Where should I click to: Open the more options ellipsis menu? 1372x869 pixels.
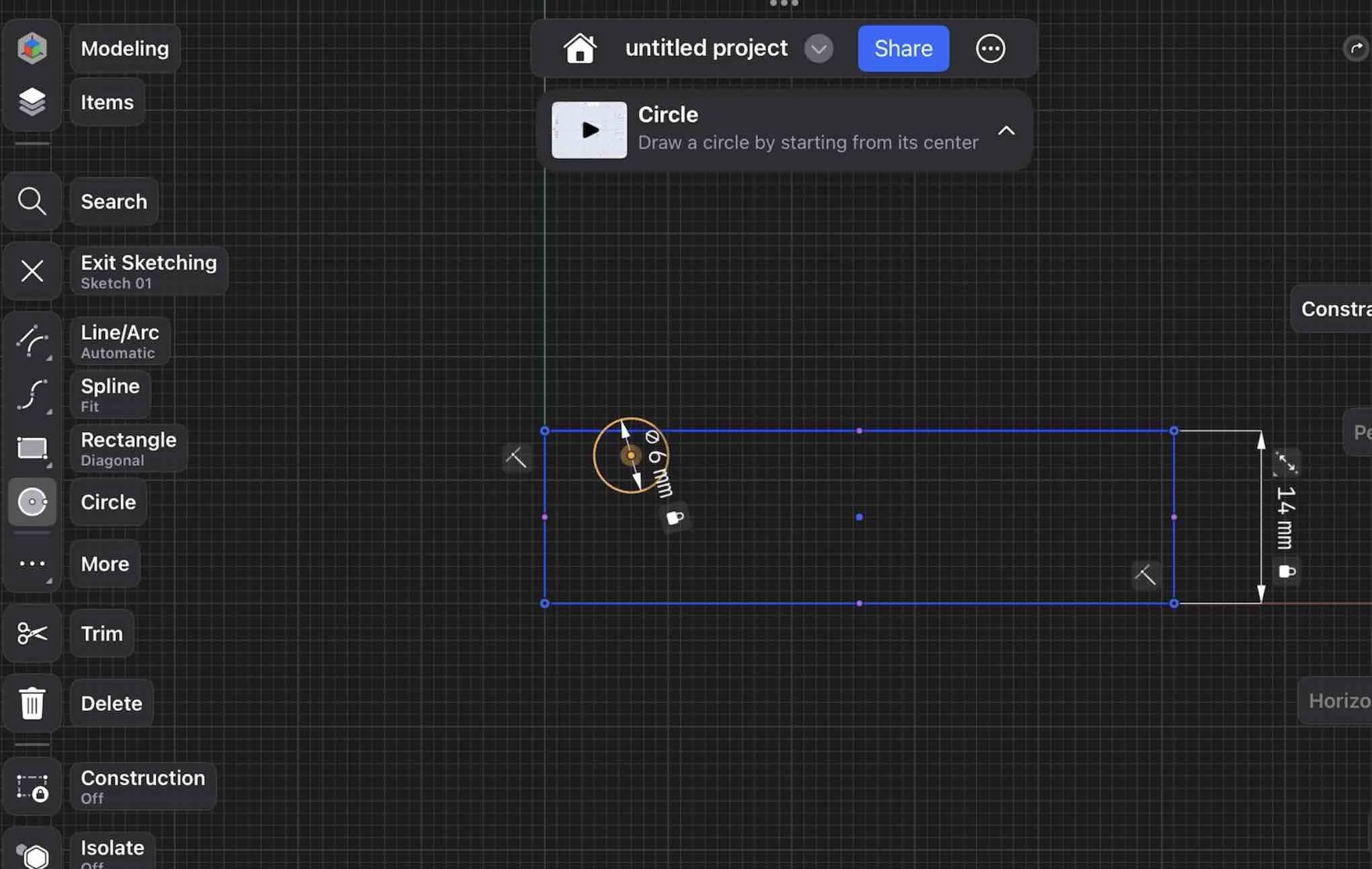(990, 48)
